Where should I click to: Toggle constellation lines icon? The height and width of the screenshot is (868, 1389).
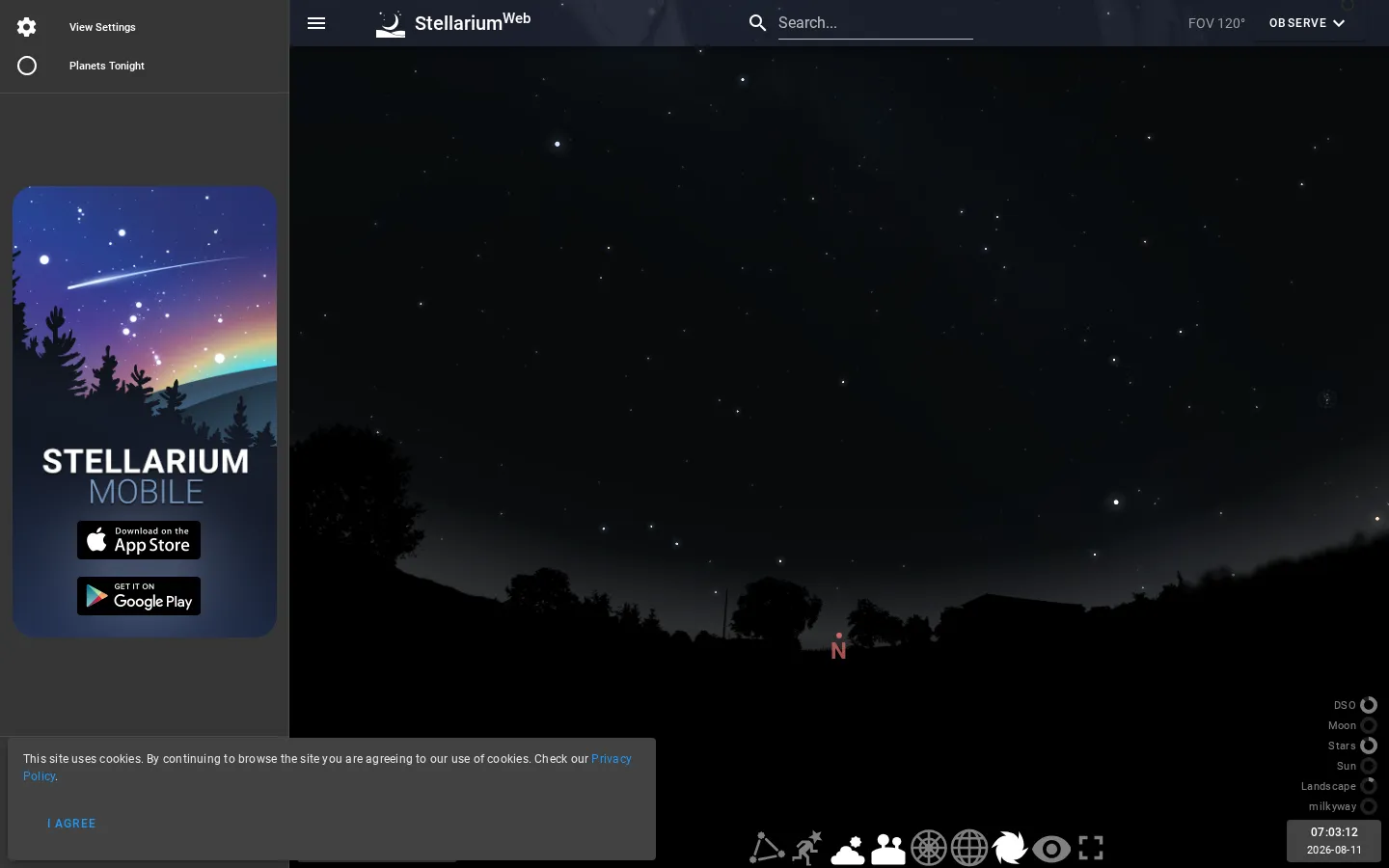[x=767, y=848]
